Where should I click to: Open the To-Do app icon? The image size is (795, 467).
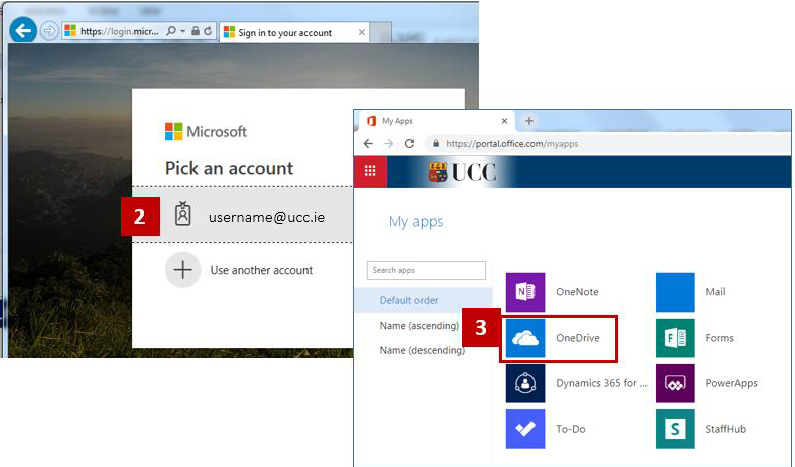(525, 429)
